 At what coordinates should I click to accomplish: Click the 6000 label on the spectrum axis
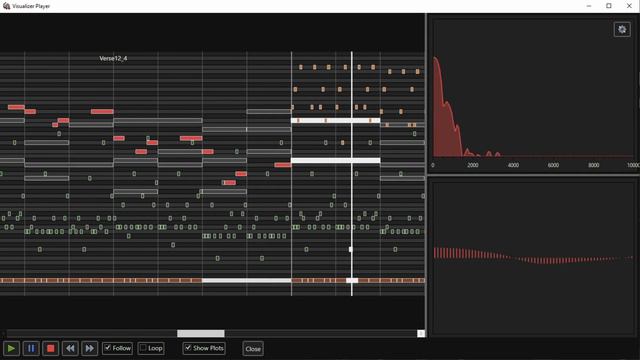553,165
